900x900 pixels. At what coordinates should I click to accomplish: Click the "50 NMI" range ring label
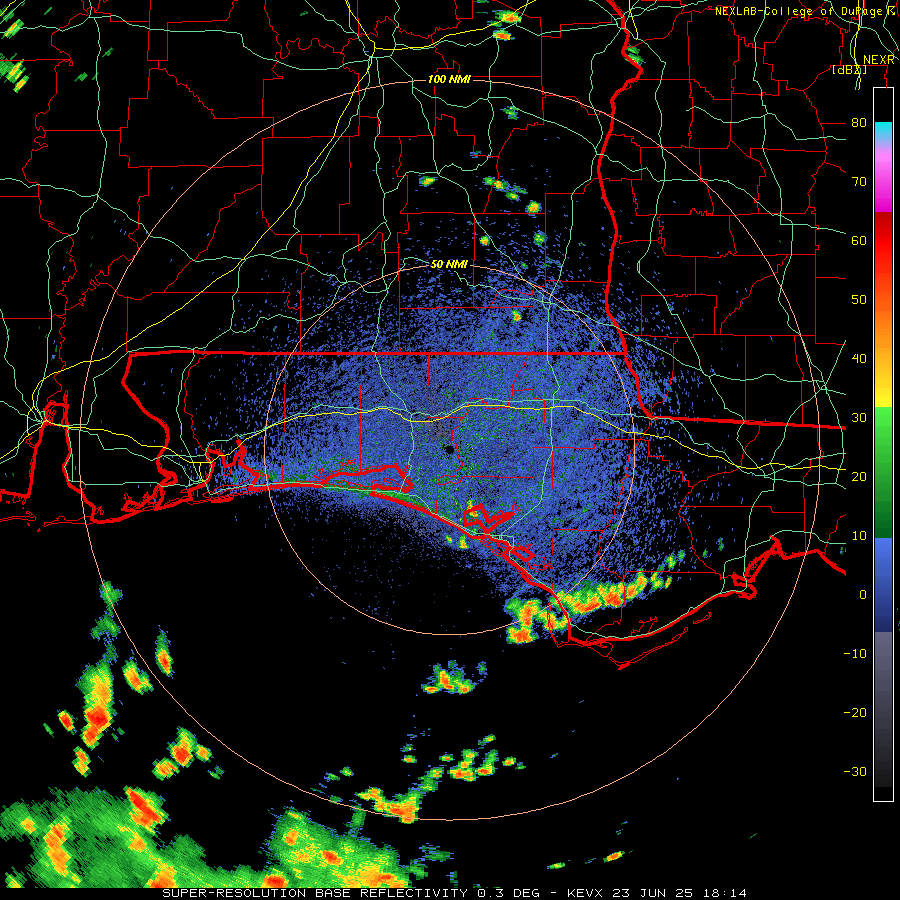coord(449,264)
